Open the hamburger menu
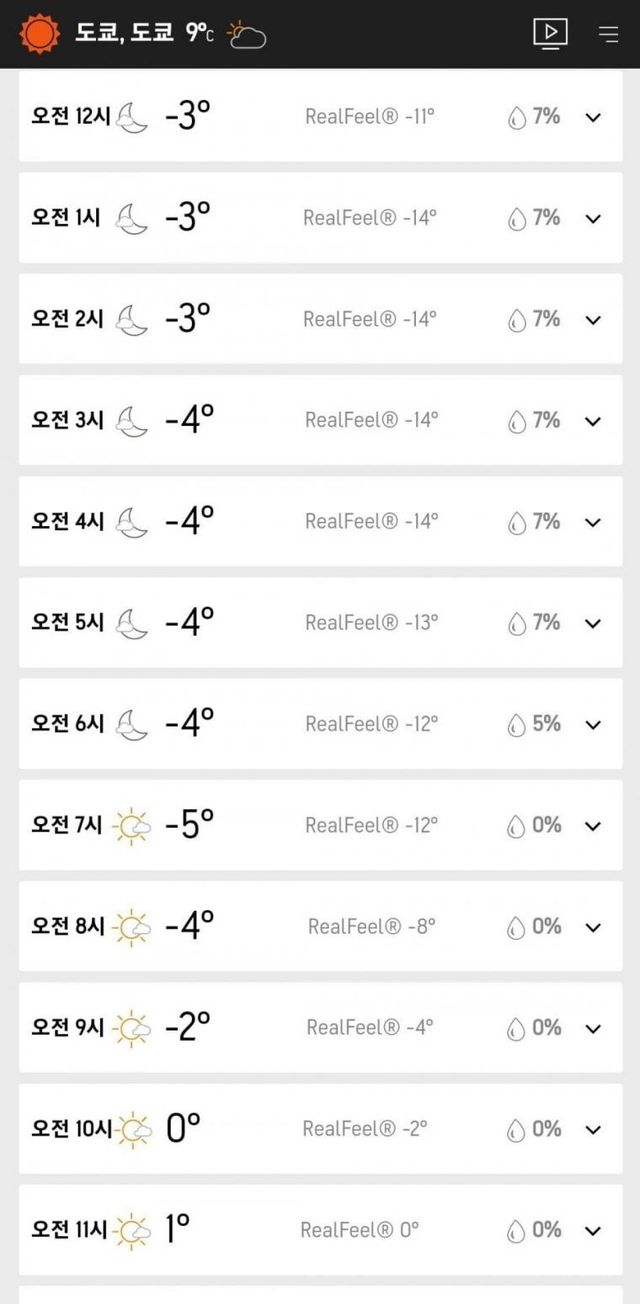 point(608,33)
